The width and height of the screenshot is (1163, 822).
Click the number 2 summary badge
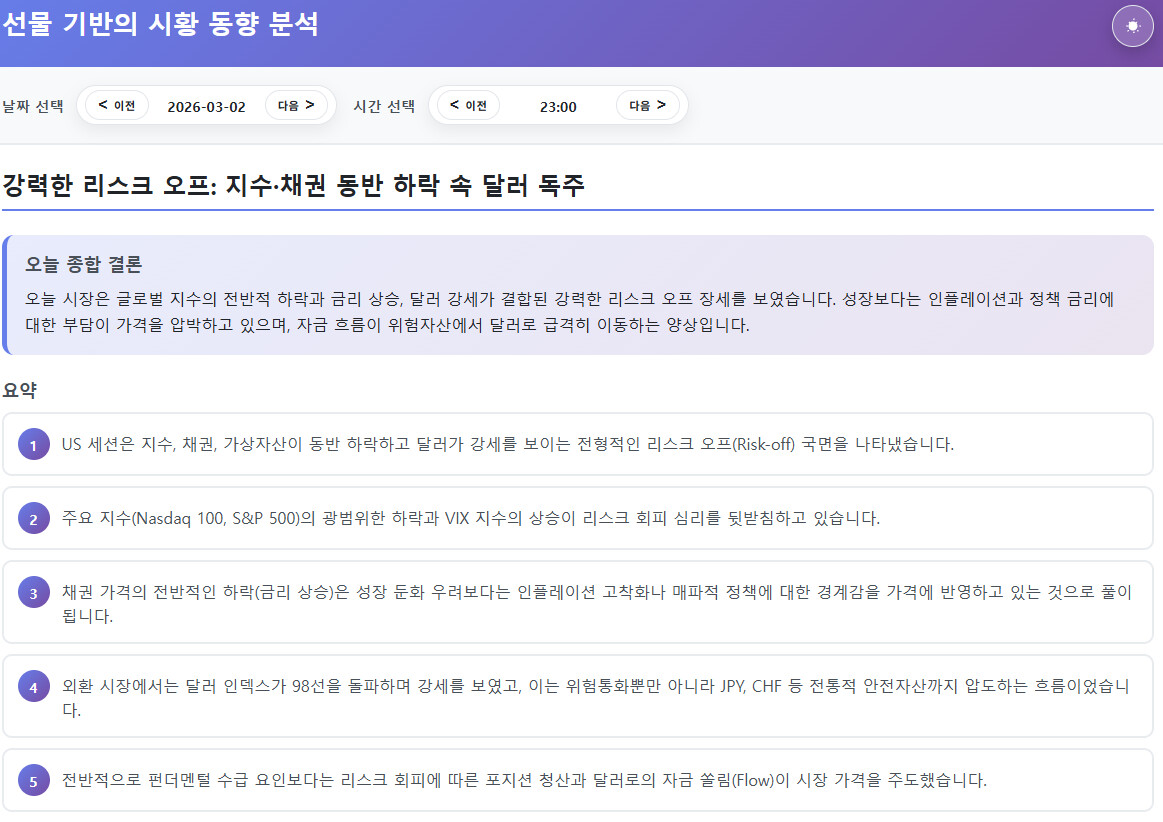tap(33, 519)
